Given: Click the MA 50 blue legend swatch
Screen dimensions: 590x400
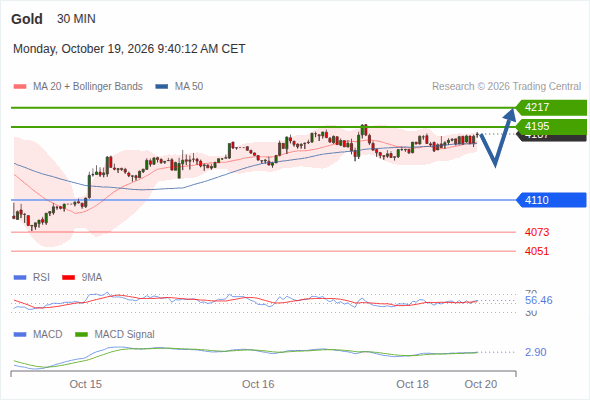Looking at the screenshot, I should [162, 87].
